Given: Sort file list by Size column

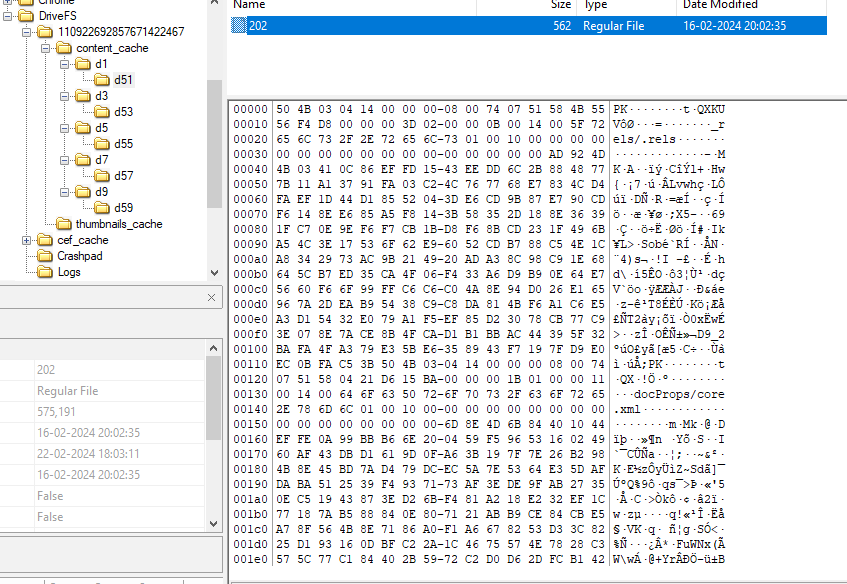Looking at the screenshot, I should coord(561,6).
